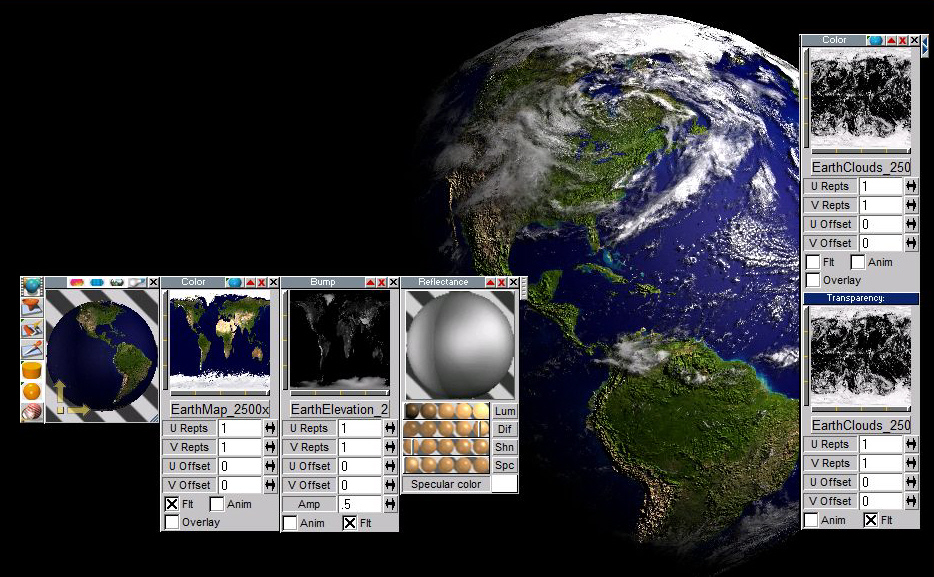Adjust the Spc reflectance slider row
The height and width of the screenshot is (577, 934).
[x=447, y=464]
